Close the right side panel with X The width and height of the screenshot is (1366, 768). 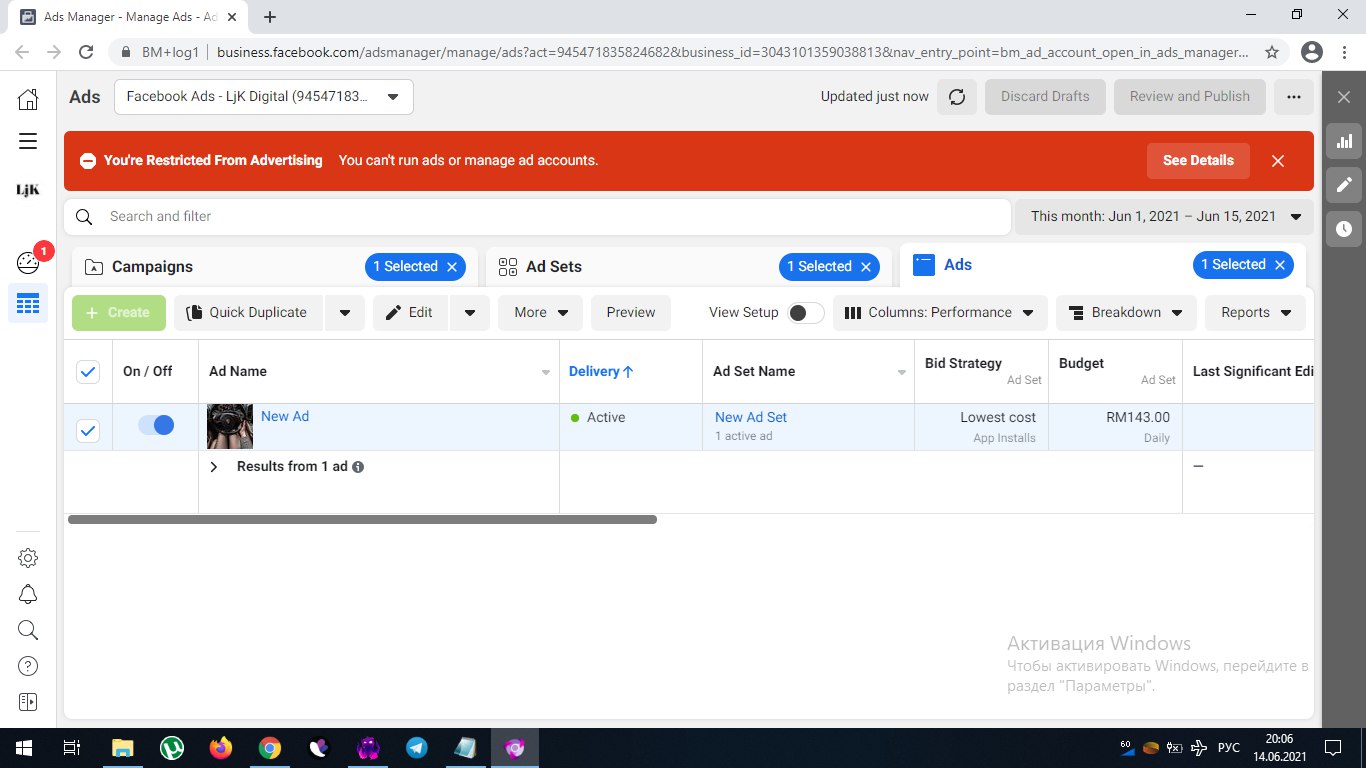click(x=1344, y=97)
